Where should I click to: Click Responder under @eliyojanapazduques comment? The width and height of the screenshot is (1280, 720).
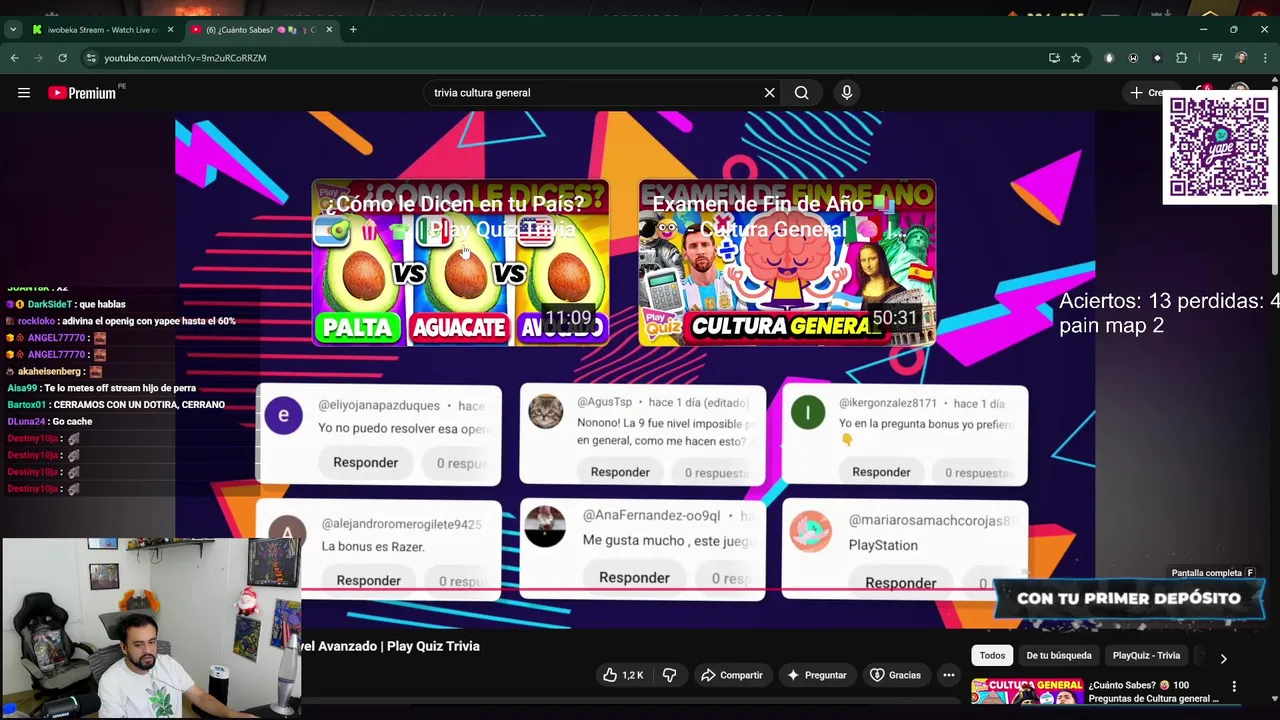365,463
